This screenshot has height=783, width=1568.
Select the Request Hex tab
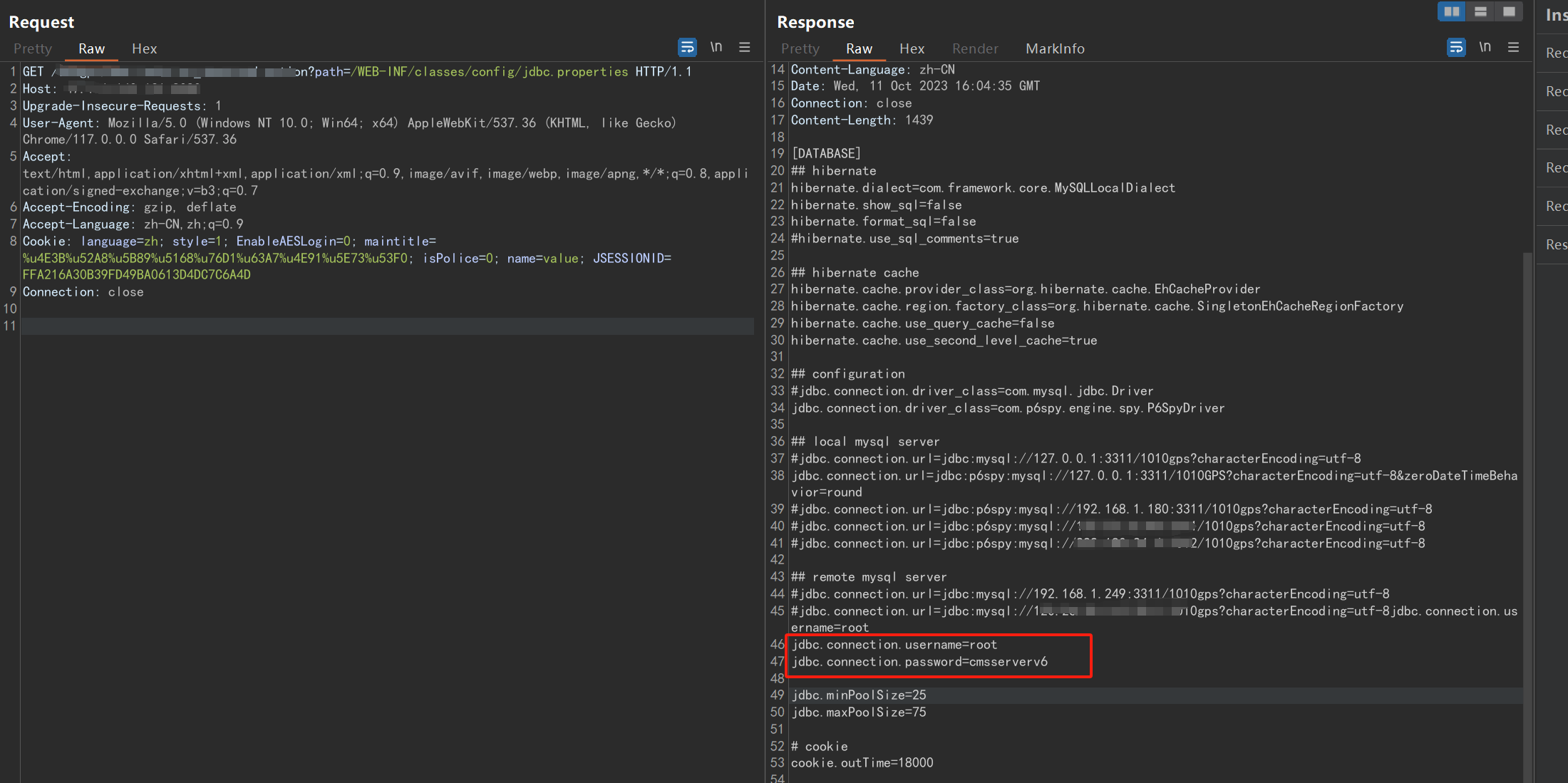click(144, 48)
